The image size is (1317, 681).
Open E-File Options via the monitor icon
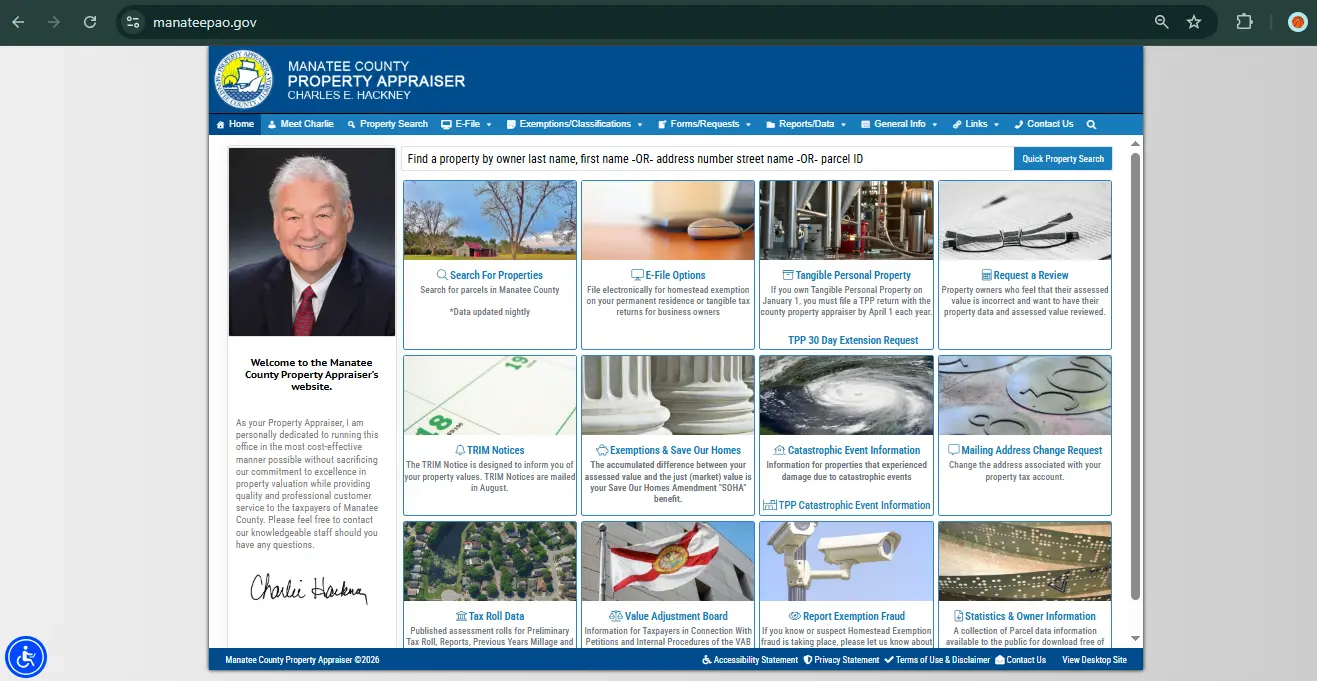coord(636,275)
